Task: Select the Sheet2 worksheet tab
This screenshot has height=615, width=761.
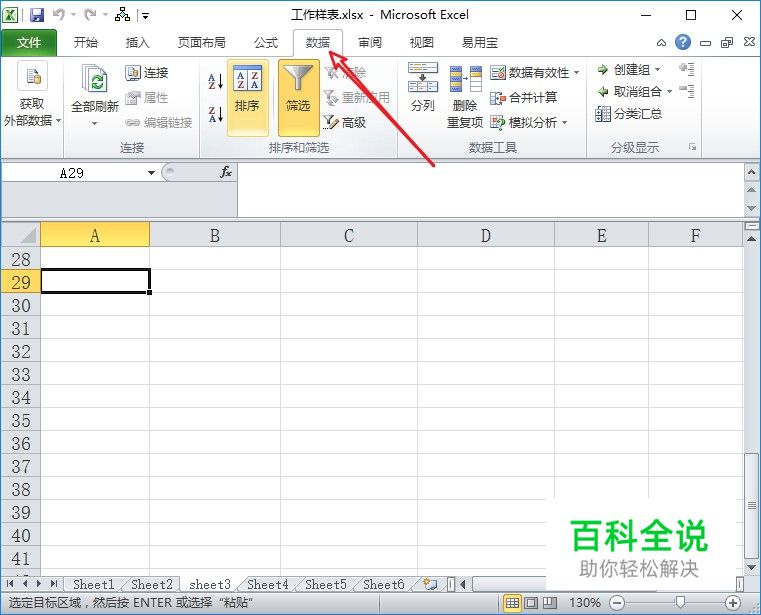Action: click(151, 584)
